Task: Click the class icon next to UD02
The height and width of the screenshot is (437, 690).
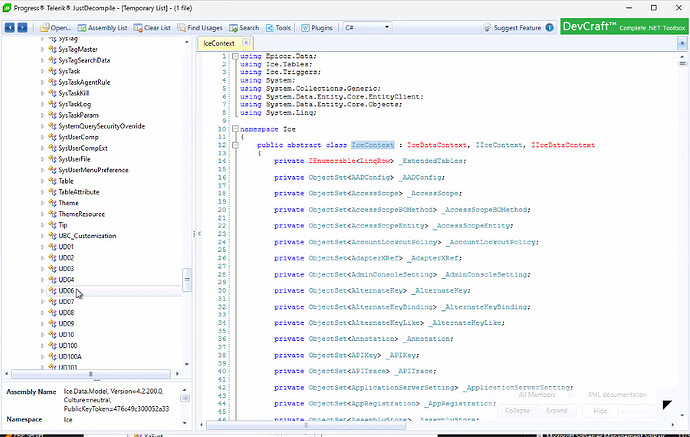Action: (x=52, y=258)
